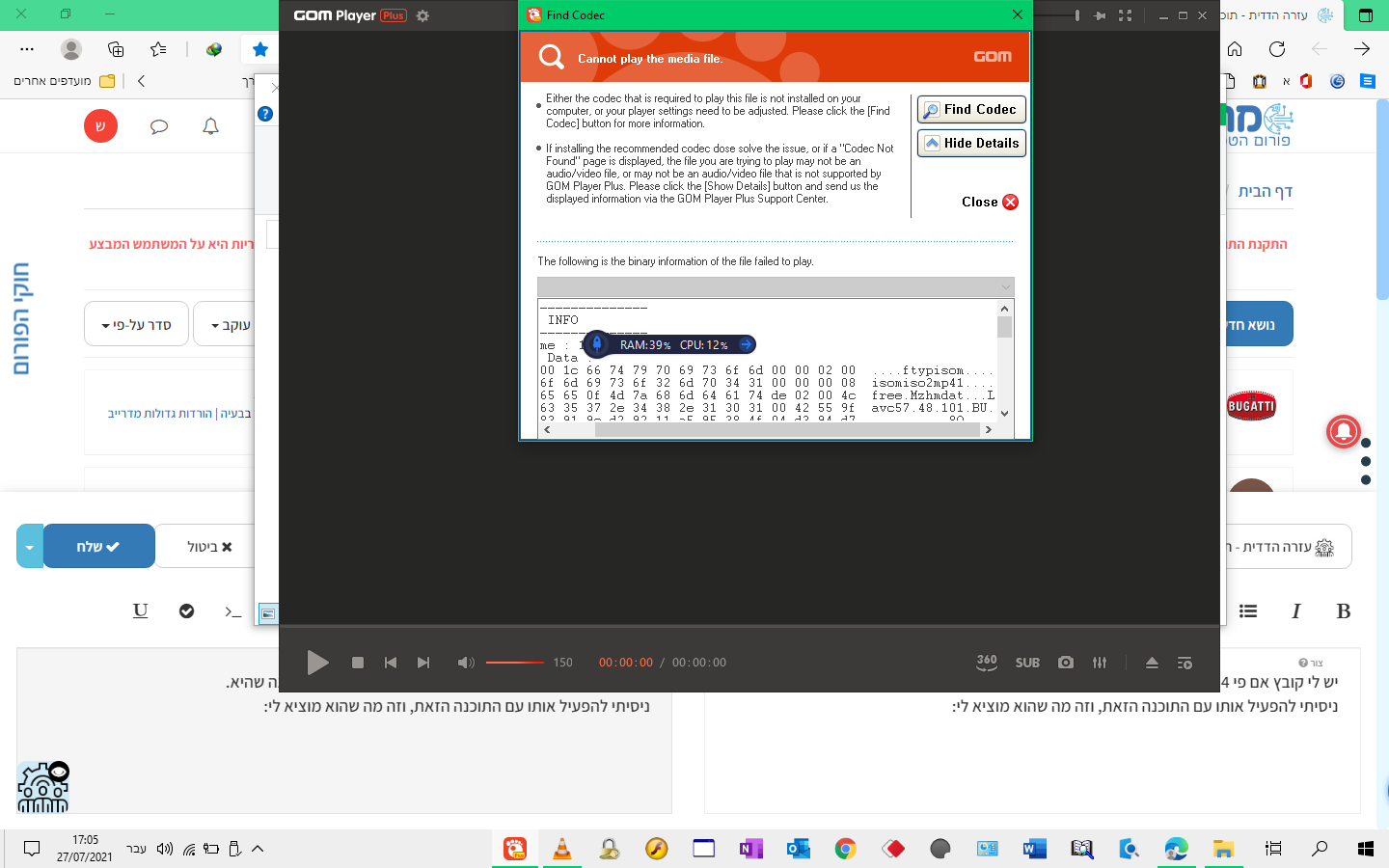1389x868 pixels.
Task: Open browser favorites star icon
Action: pos(259,48)
